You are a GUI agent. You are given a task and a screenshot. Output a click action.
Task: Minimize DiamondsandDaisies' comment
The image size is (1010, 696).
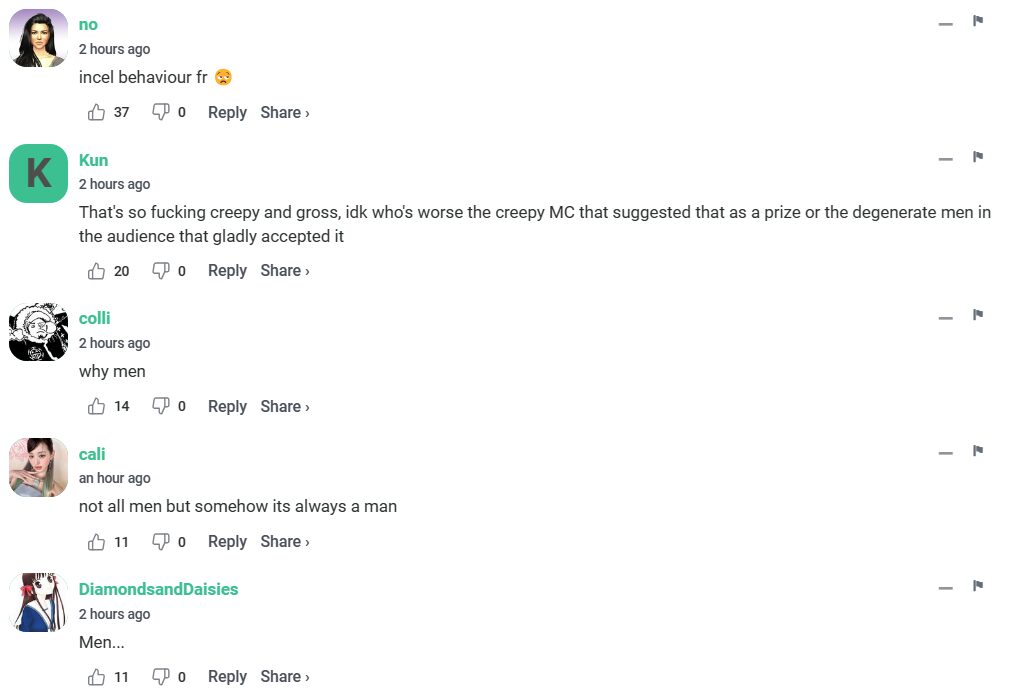945,588
